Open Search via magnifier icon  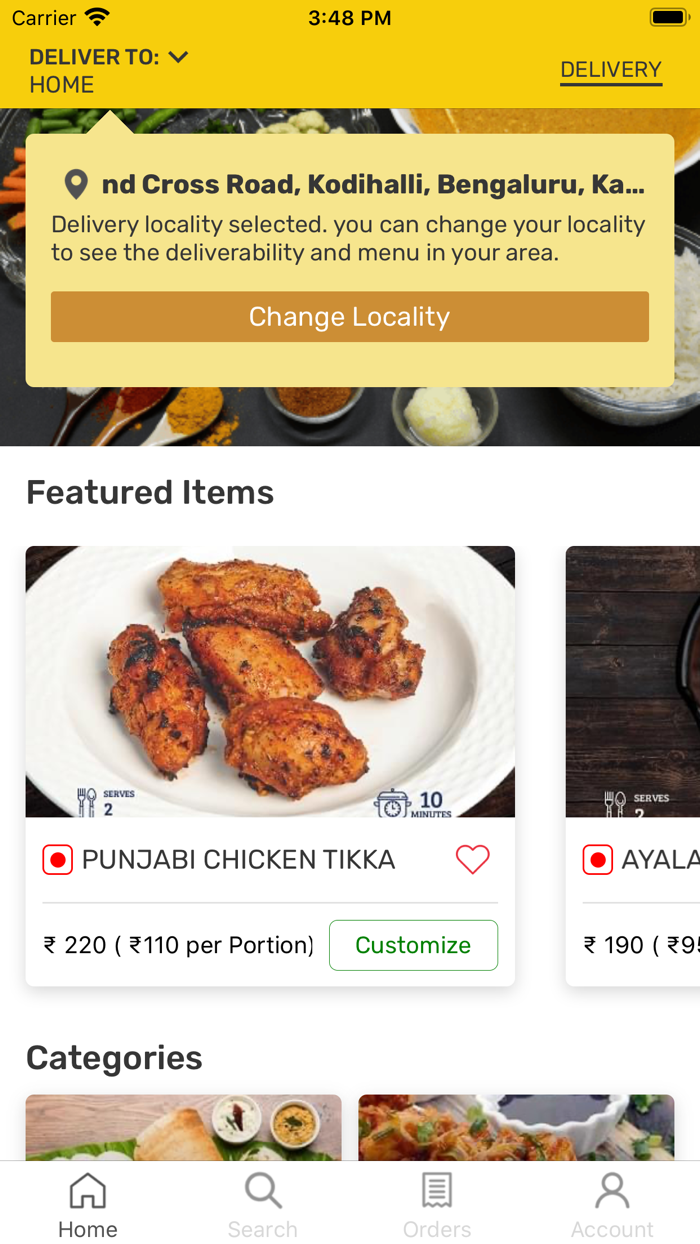[x=262, y=1191]
